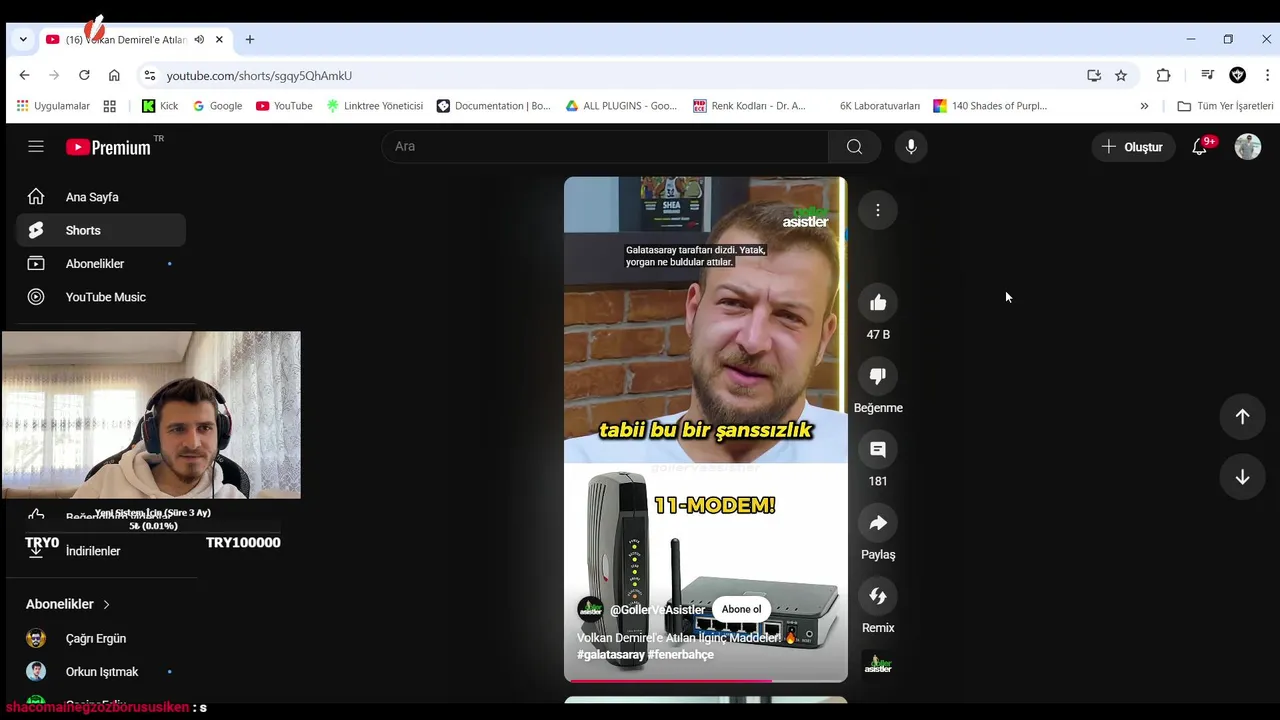Open the Chrome home page button
This screenshot has width=1280, height=720.
[x=114, y=75]
